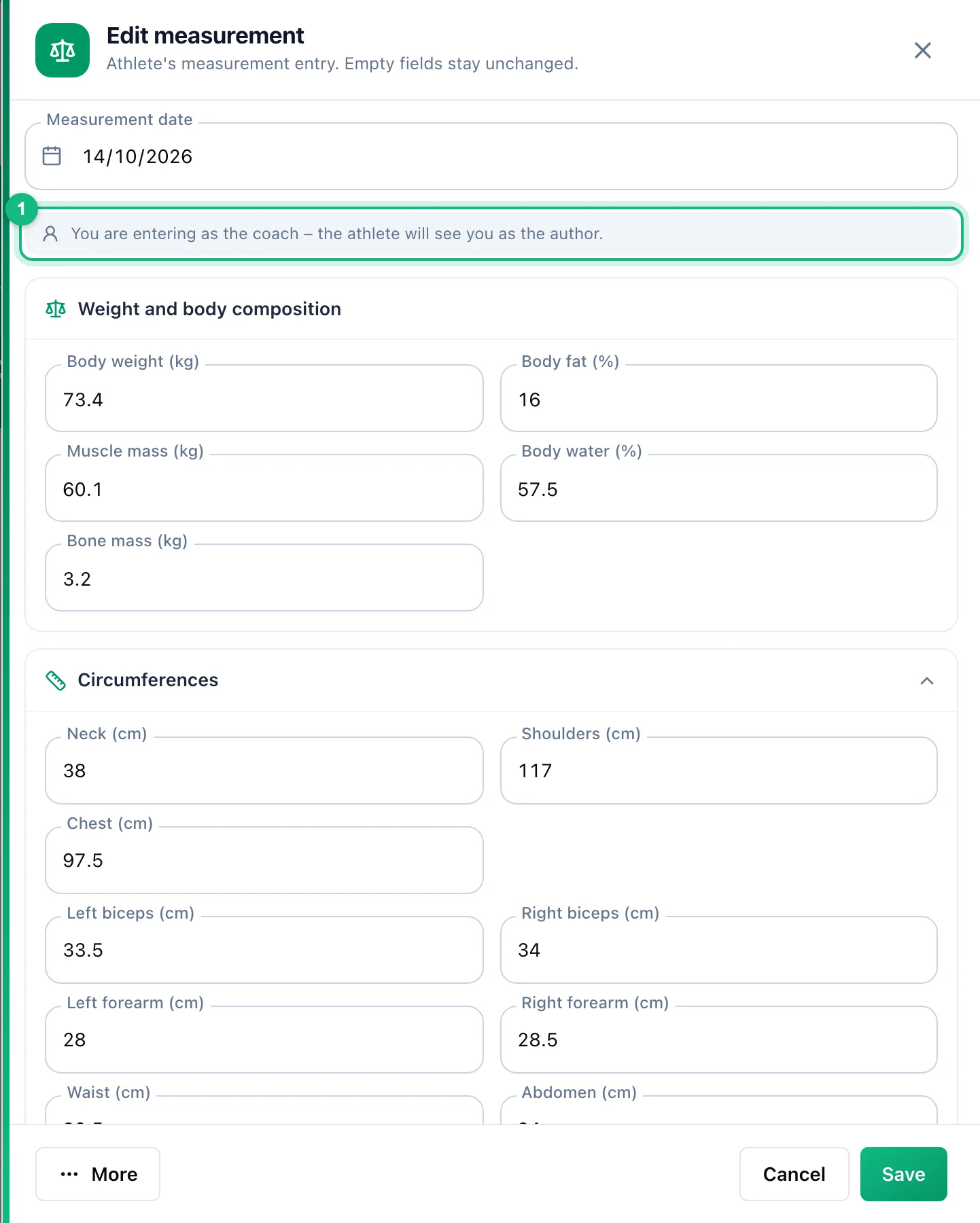Collapse the Circumferences section chevron
This screenshot has height=1223, width=980.
927,681
